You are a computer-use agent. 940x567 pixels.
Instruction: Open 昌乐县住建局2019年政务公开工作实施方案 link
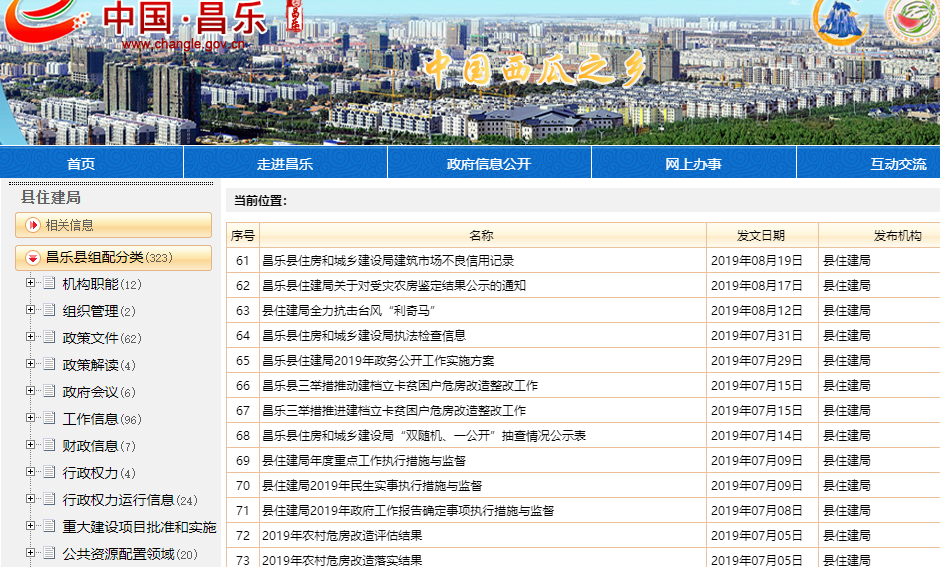[x=378, y=361]
